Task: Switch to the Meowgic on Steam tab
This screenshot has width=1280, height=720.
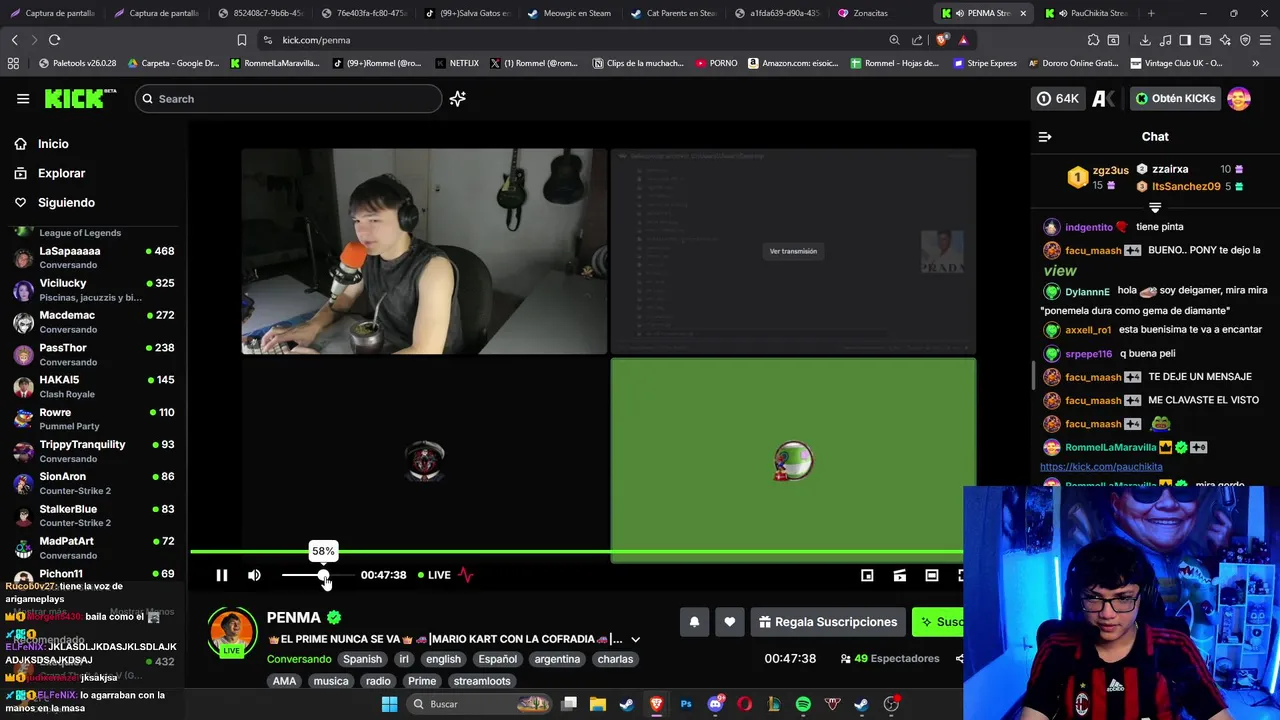Action: (568, 13)
